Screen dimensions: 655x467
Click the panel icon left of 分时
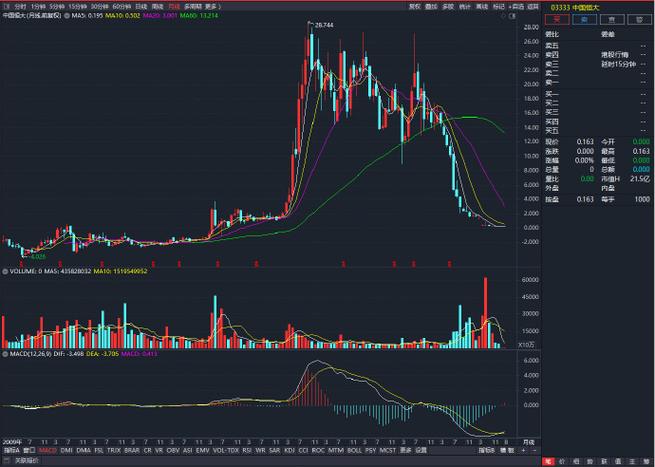[6, 7]
